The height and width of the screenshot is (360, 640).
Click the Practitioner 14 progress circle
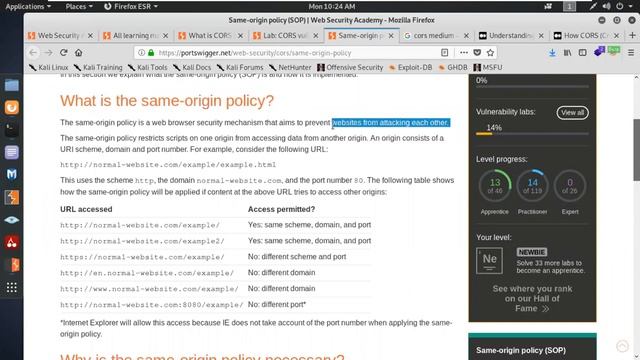(532, 186)
